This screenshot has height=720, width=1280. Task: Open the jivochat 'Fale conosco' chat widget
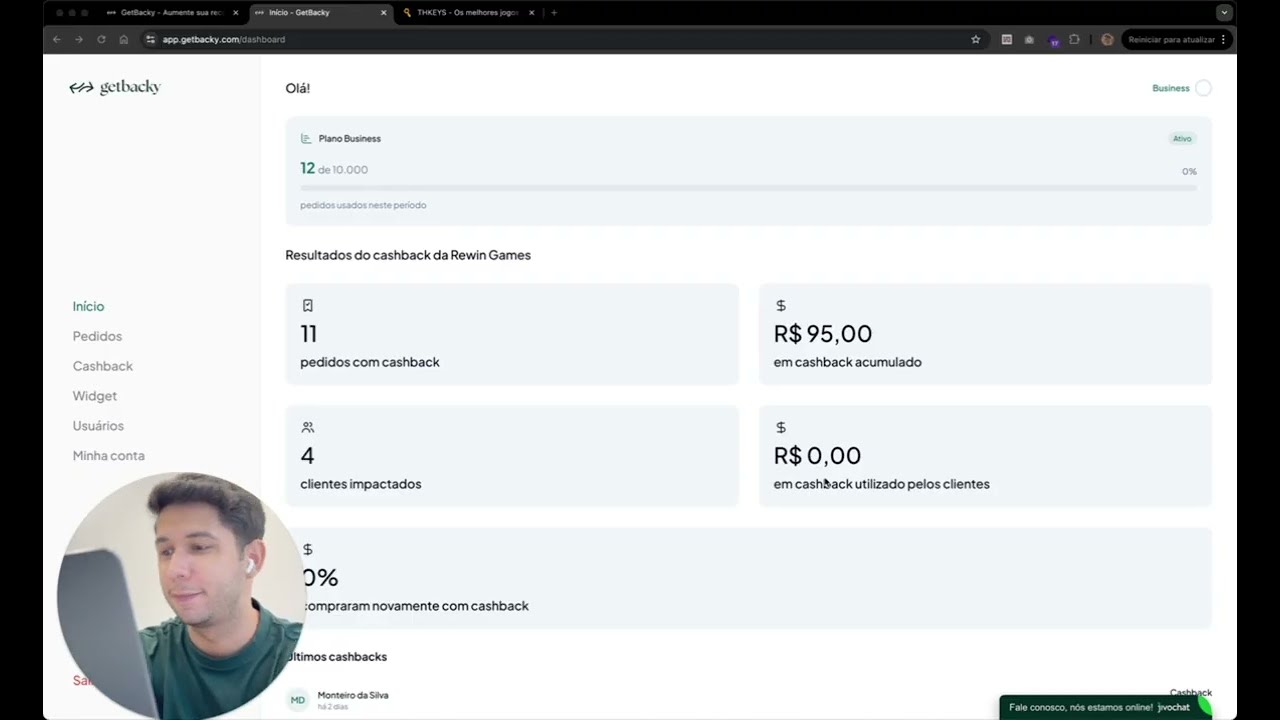click(x=1106, y=707)
